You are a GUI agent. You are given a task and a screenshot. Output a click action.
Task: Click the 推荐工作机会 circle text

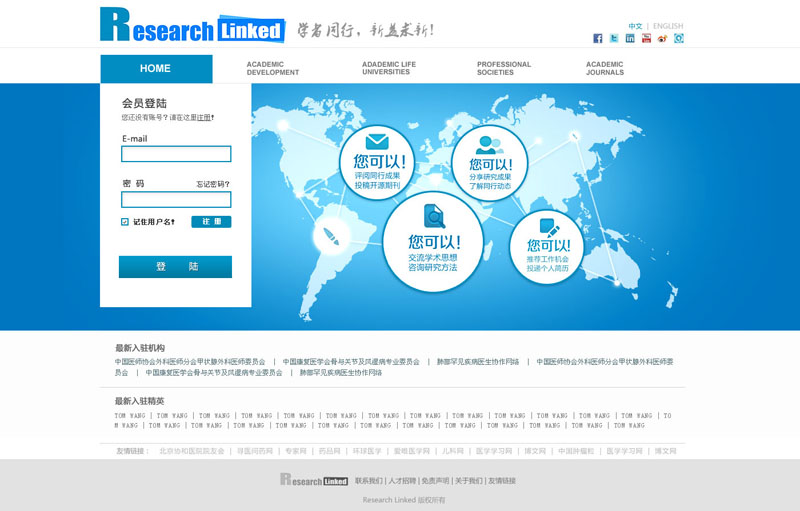pos(548,259)
